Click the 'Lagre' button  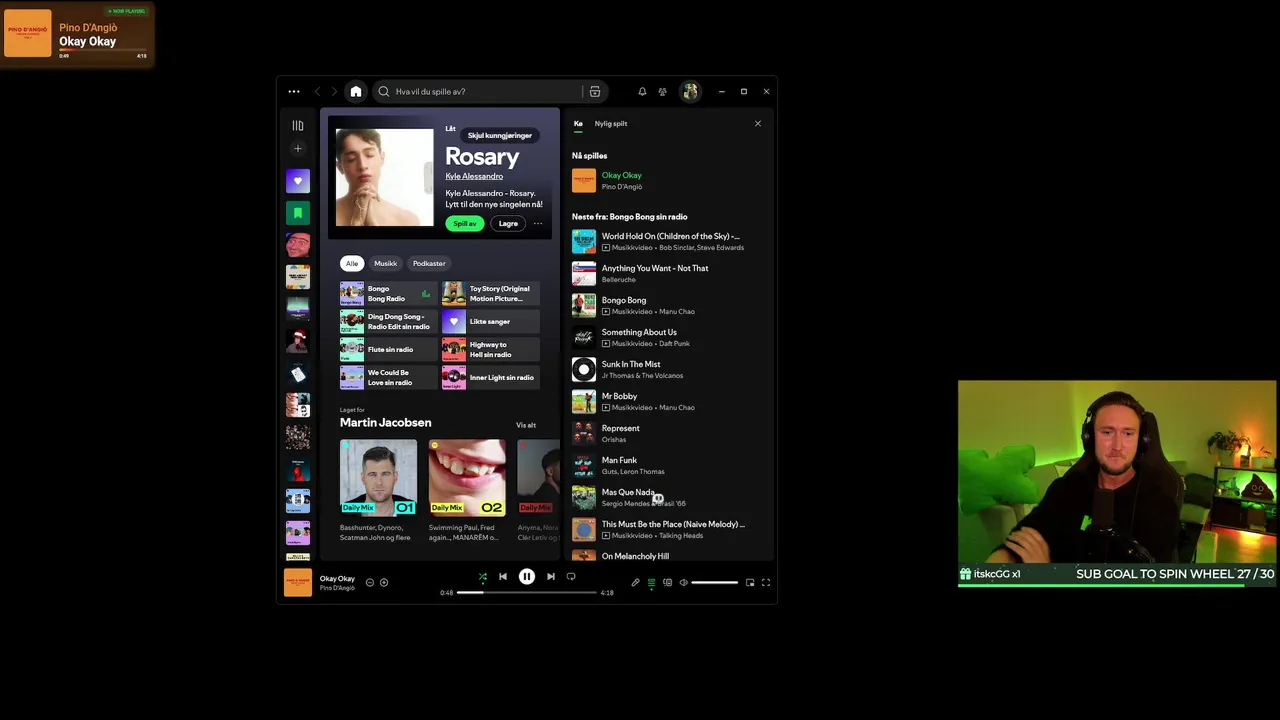click(x=508, y=223)
